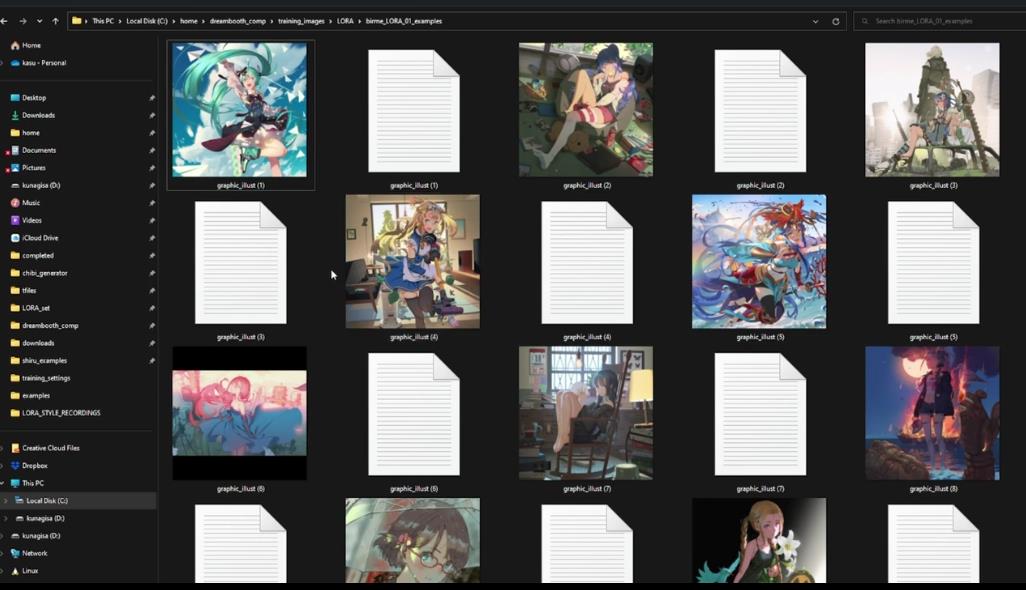
Task: Select the graphic_illust (5) image thumbnail
Action: click(x=759, y=262)
